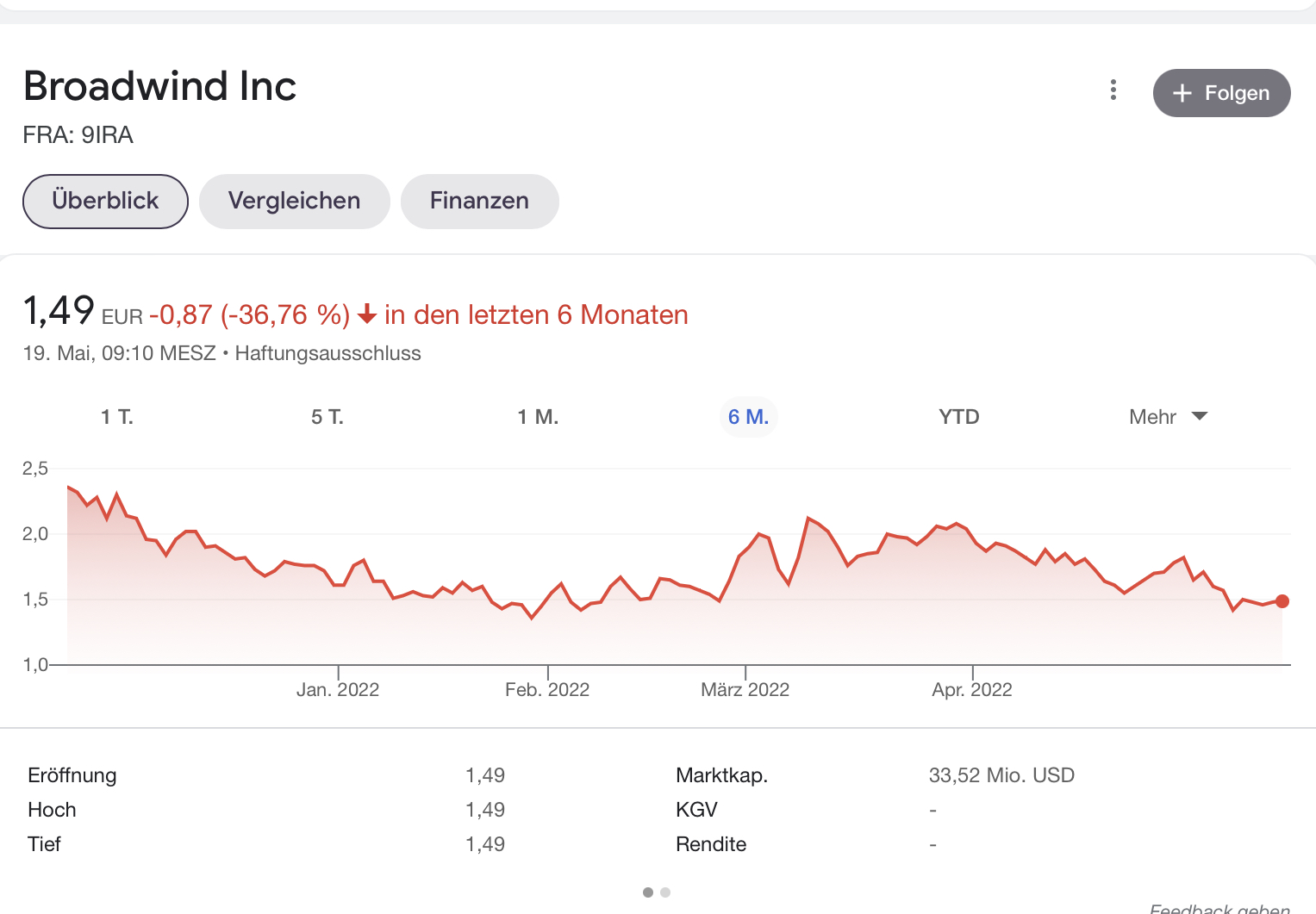Switch the chart to 1 M. range
Screen dimensions: 1316x914
[x=538, y=417]
